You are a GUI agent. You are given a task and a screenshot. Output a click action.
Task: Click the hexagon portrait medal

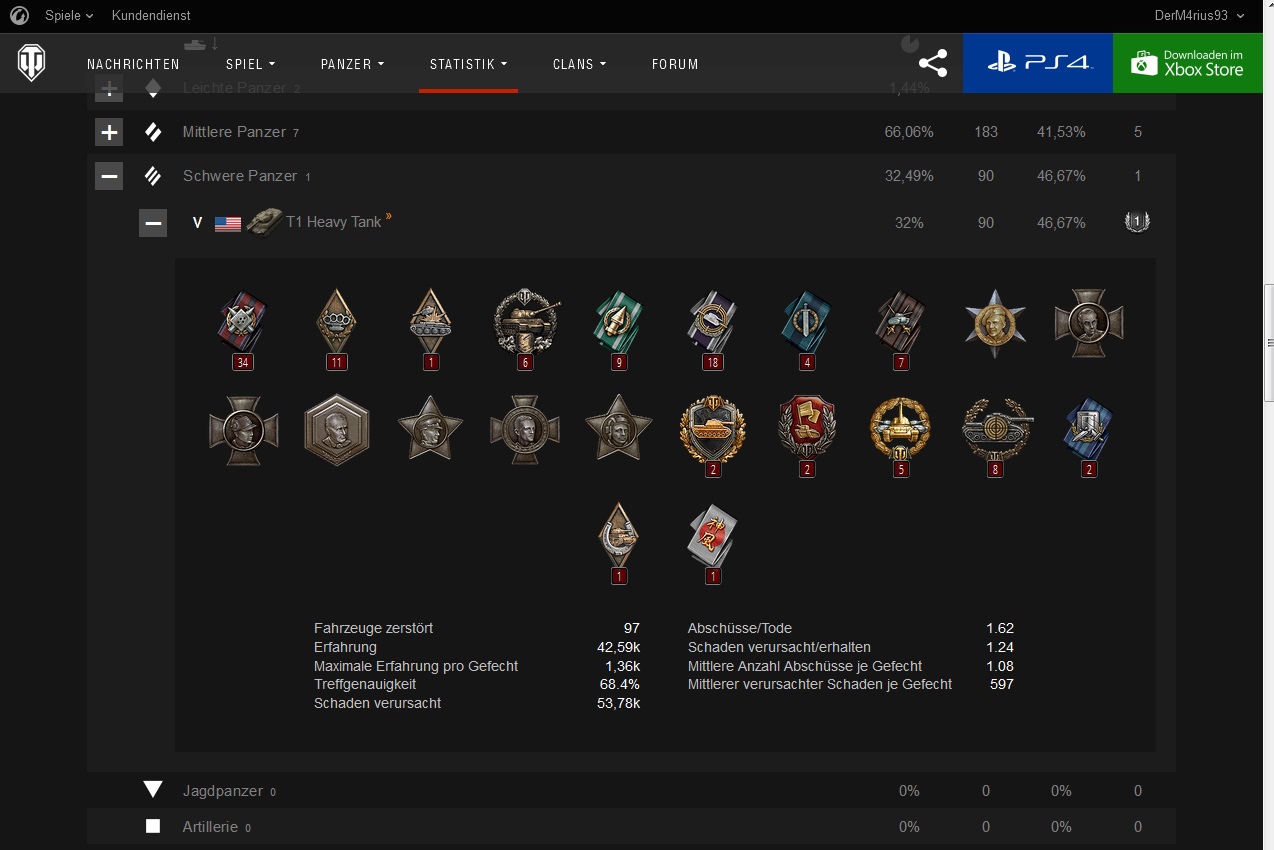tap(337, 430)
